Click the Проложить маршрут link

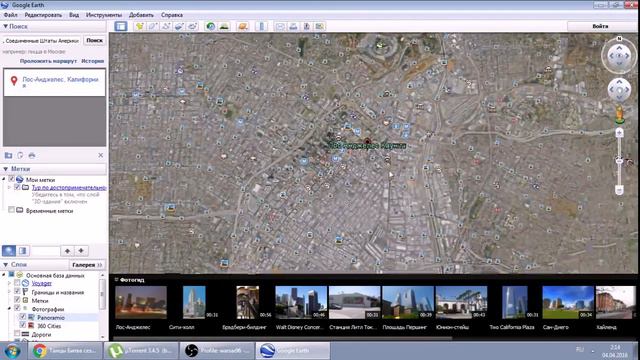pyautogui.click(x=48, y=61)
